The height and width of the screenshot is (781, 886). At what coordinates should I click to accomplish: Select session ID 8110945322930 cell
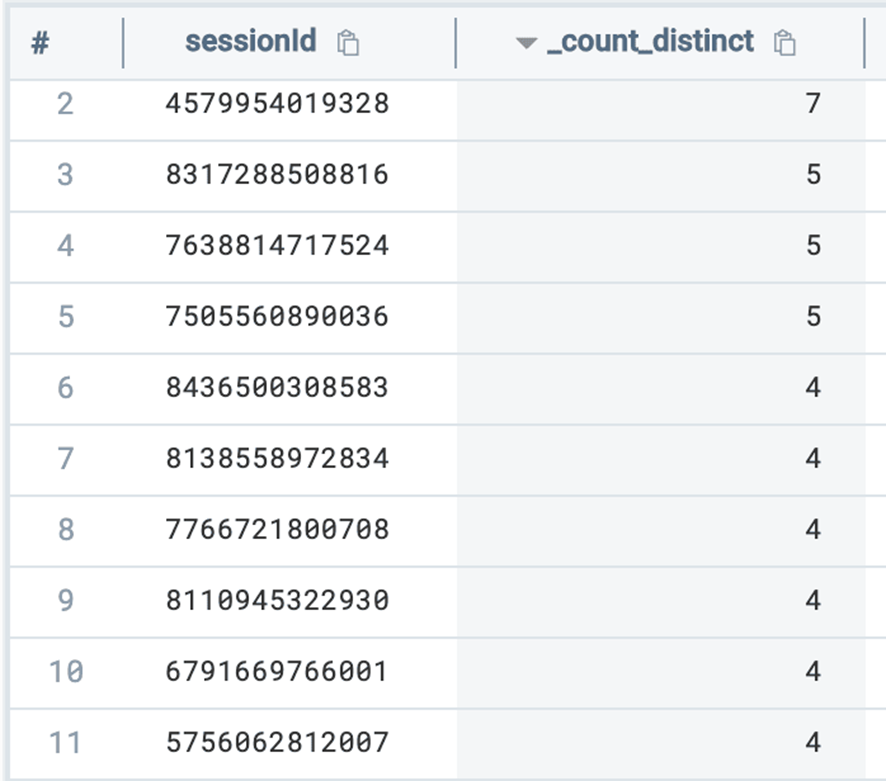coord(277,601)
